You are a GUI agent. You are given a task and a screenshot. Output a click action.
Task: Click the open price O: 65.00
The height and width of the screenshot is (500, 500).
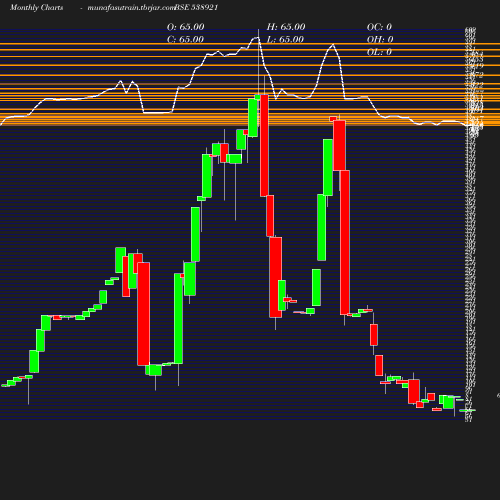click(185, 27)
